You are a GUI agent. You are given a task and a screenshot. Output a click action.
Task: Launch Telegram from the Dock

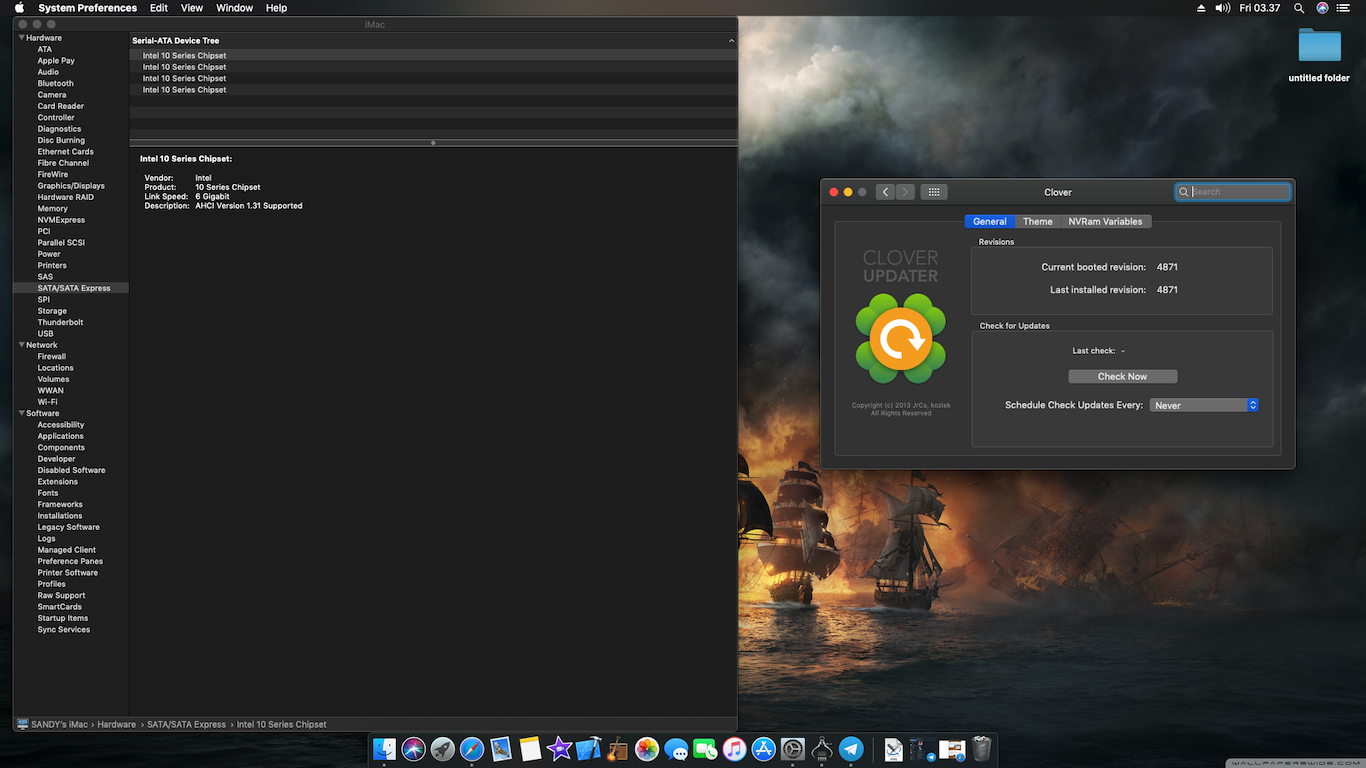[x=851, y=748]
